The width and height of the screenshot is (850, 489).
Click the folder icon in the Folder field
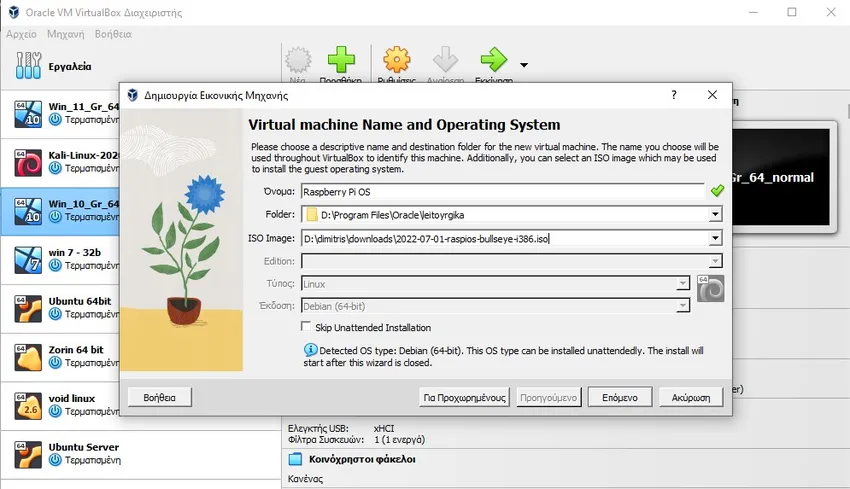(x=312, y=215)
